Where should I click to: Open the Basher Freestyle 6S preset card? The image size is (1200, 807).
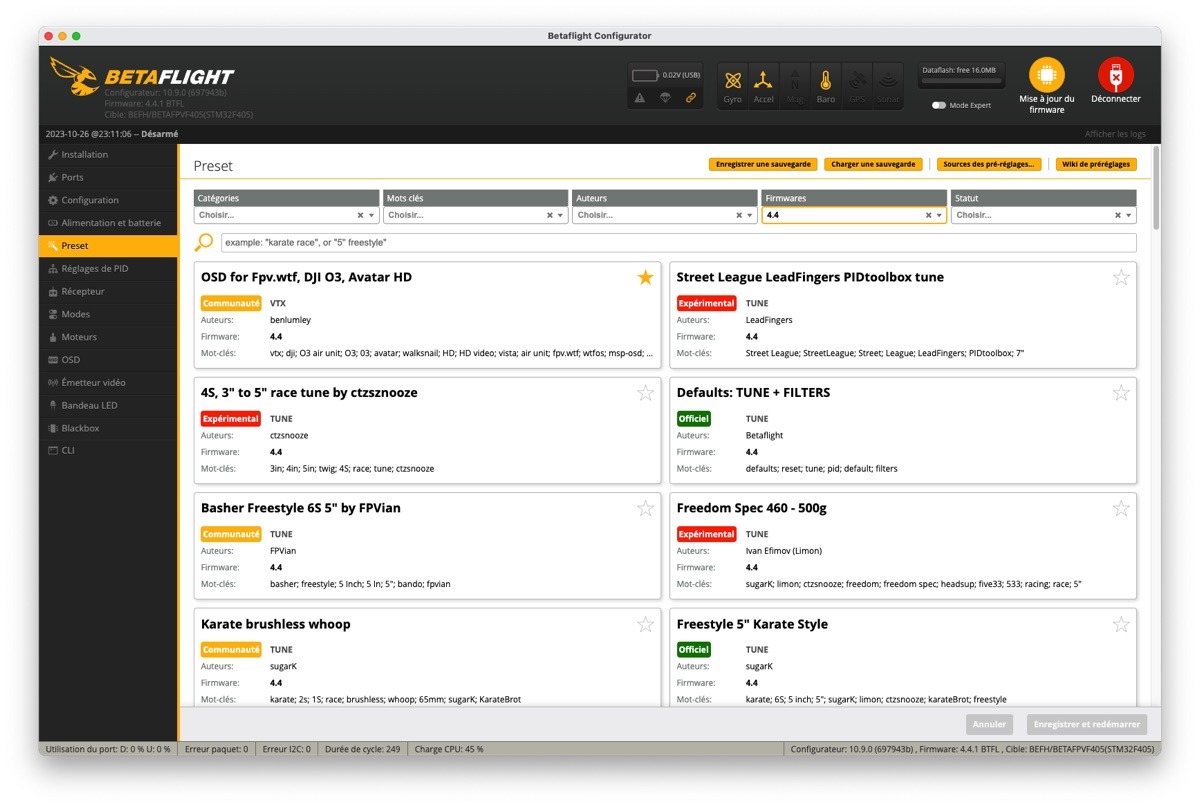[x=428, y=546]
